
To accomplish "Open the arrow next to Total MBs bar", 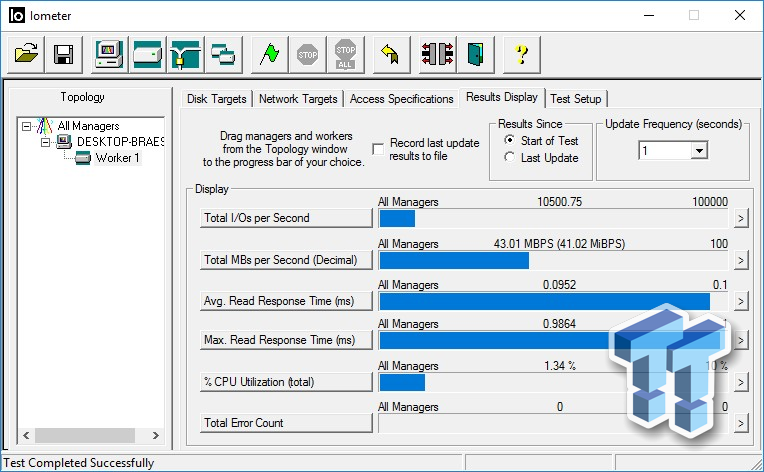I will 741,261.
